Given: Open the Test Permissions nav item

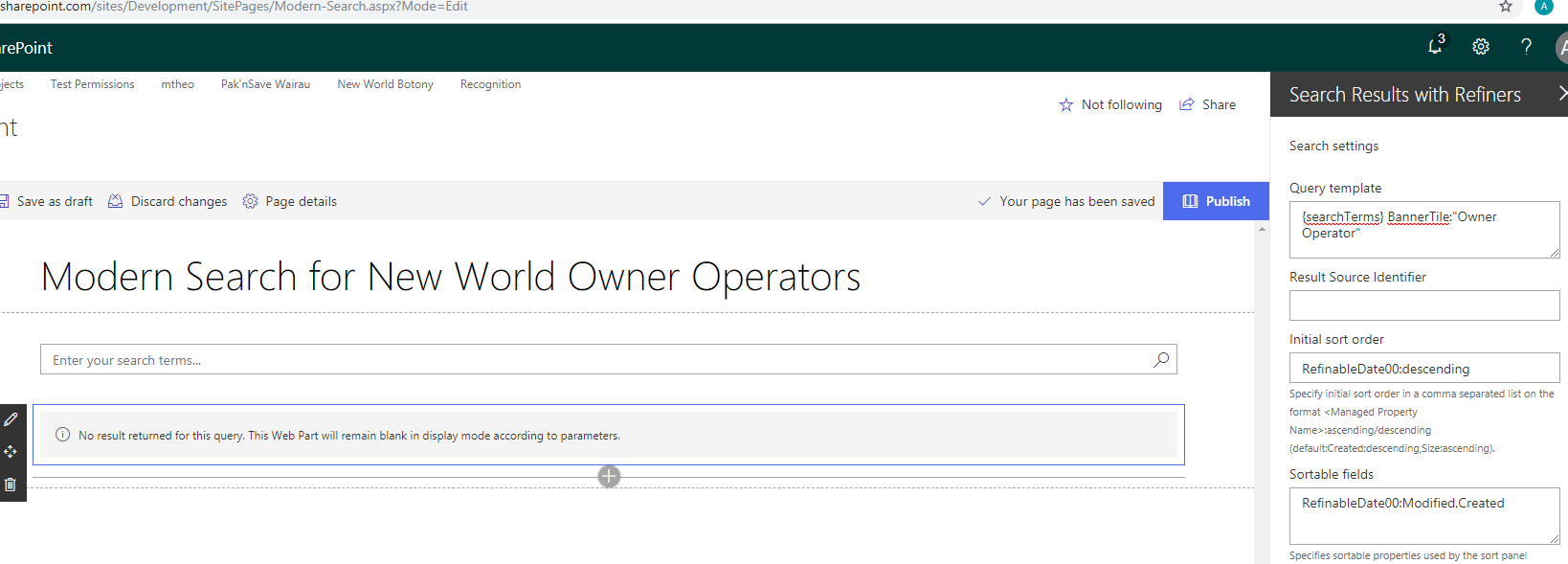Looking at the screenshot, I should pos(92,84).
